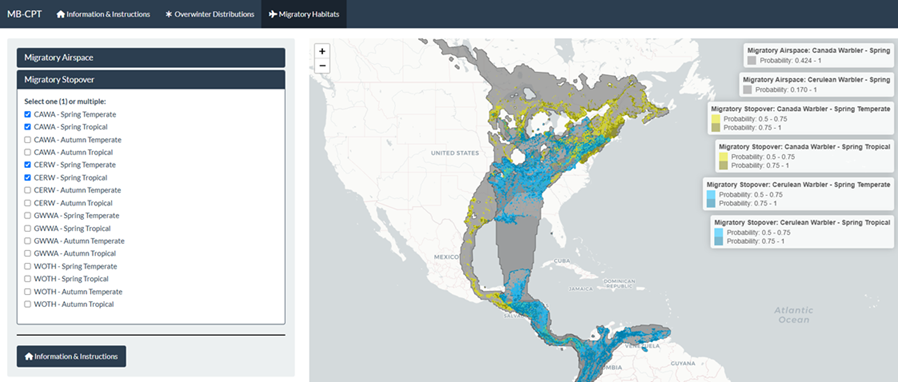Screen dimensions: 898x382
Task: Click the snowflake icon beside Overwinter Distributions
Action: click(x=168, y=14)
